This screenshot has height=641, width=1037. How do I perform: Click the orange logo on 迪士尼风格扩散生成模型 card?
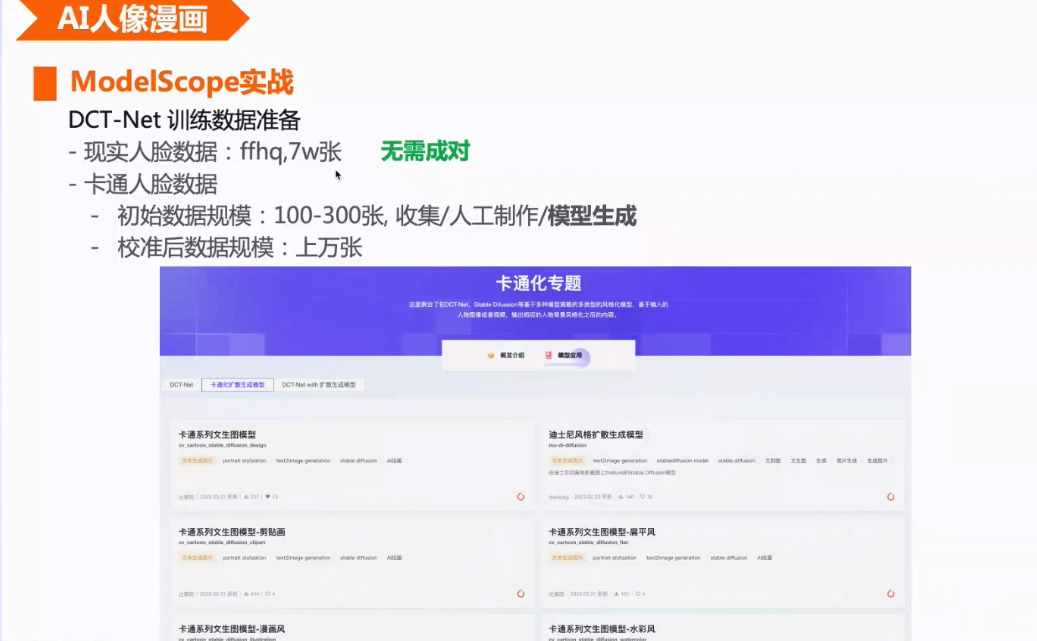tap(891, 498)
